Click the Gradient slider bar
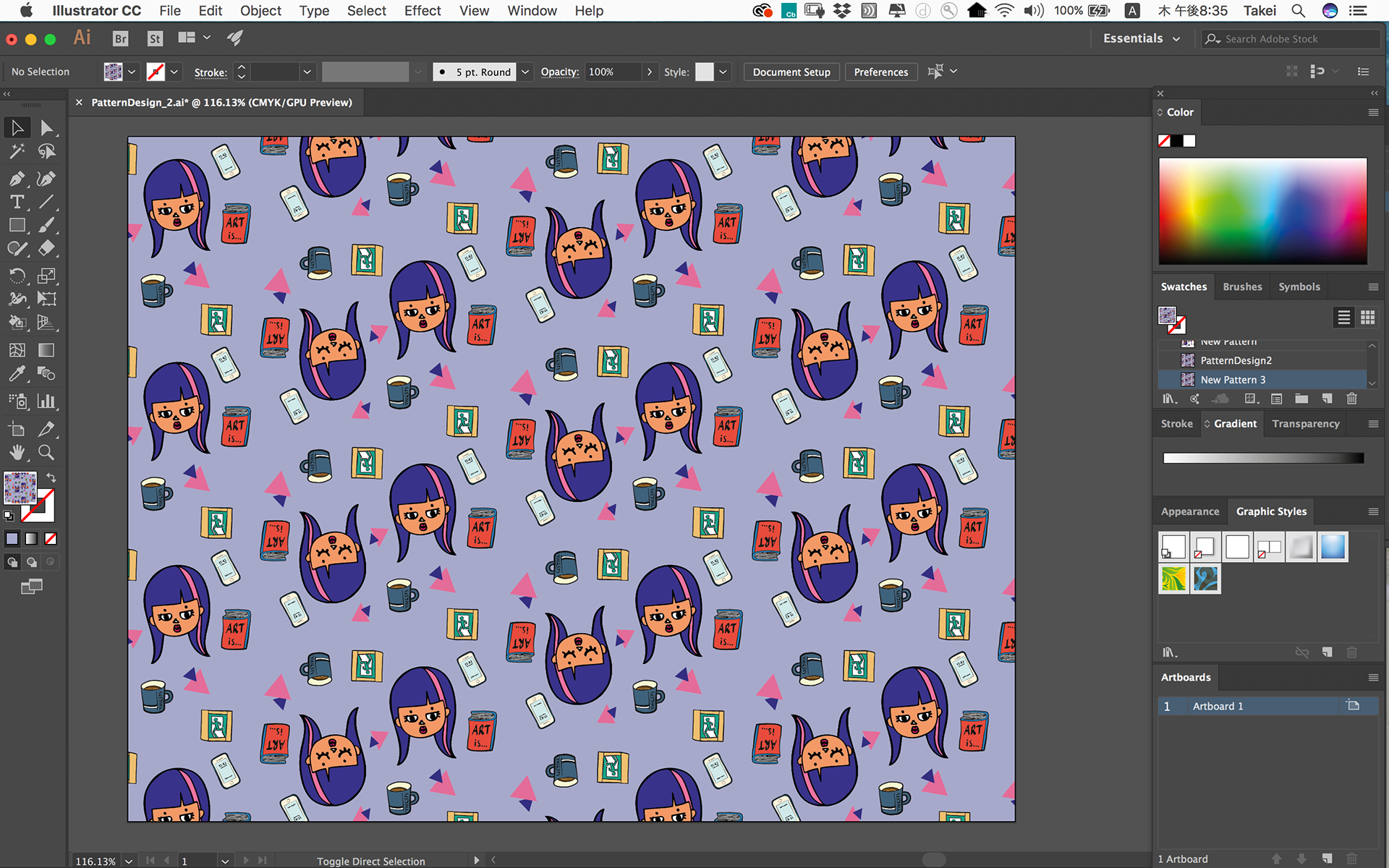Screen dimensions: 1389x868 (1263, 458)
